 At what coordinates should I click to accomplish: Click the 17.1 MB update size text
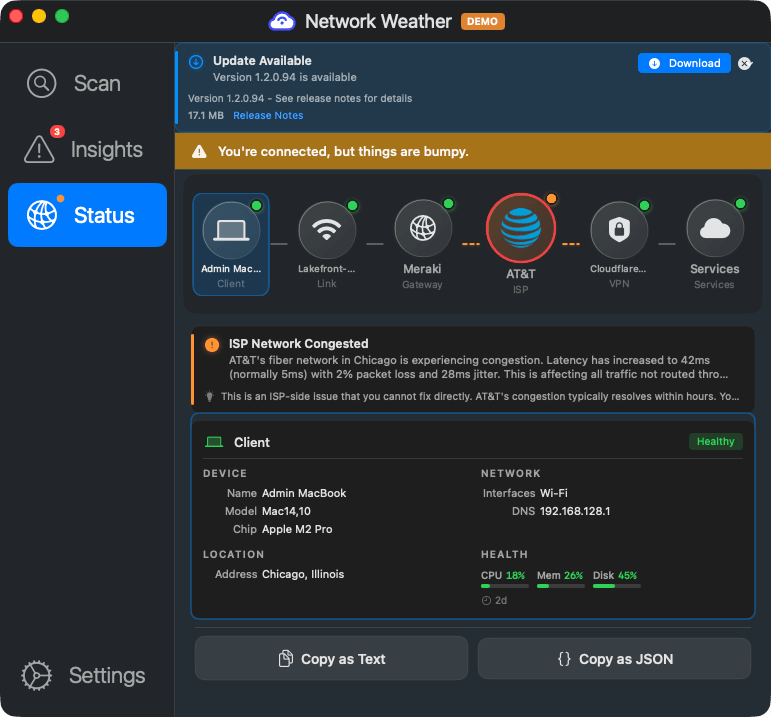point(206,116)
